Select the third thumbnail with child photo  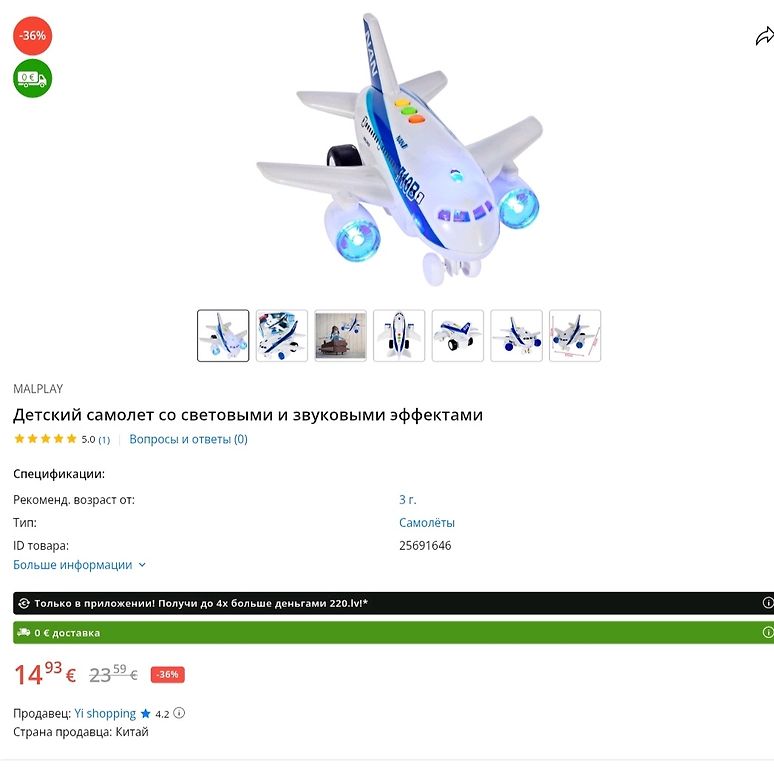point(341,336)
